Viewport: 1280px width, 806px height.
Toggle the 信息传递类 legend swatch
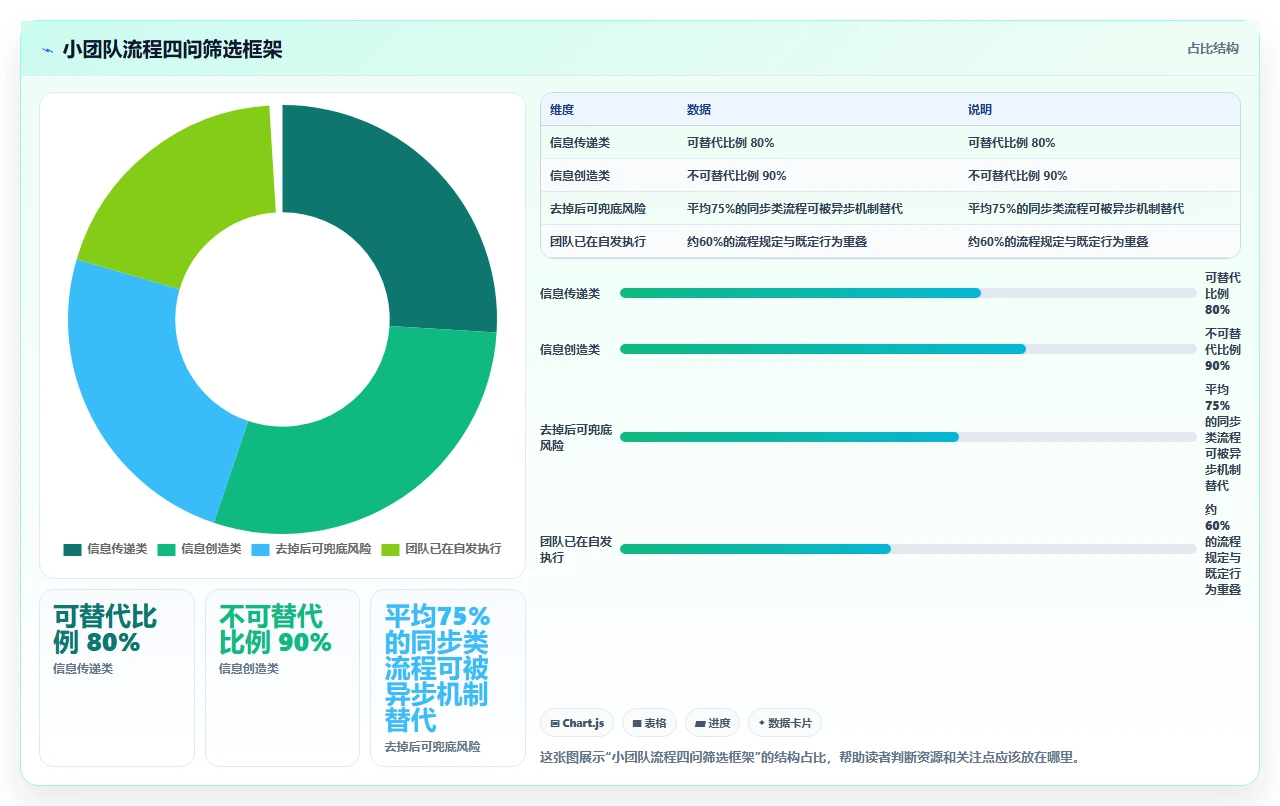tap(72, 549)
